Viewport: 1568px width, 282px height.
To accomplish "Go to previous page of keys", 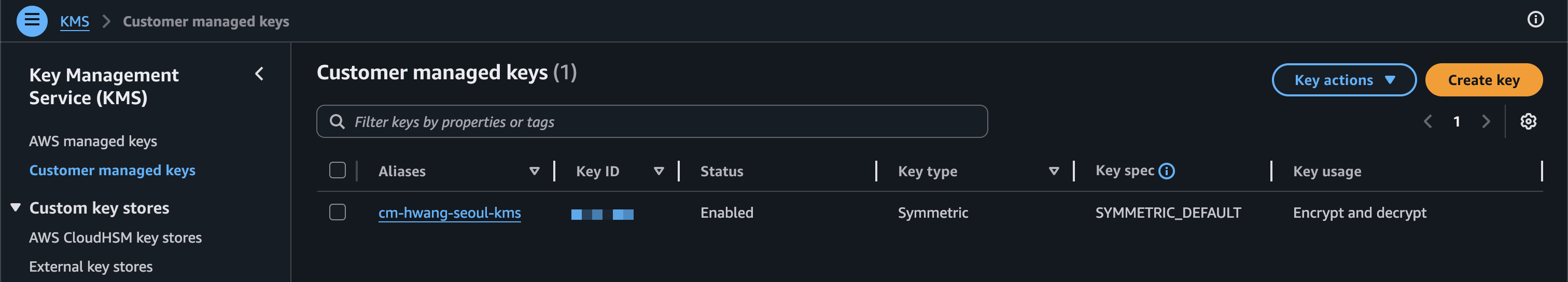I will pyautogui.click(x=1427, y=121).
